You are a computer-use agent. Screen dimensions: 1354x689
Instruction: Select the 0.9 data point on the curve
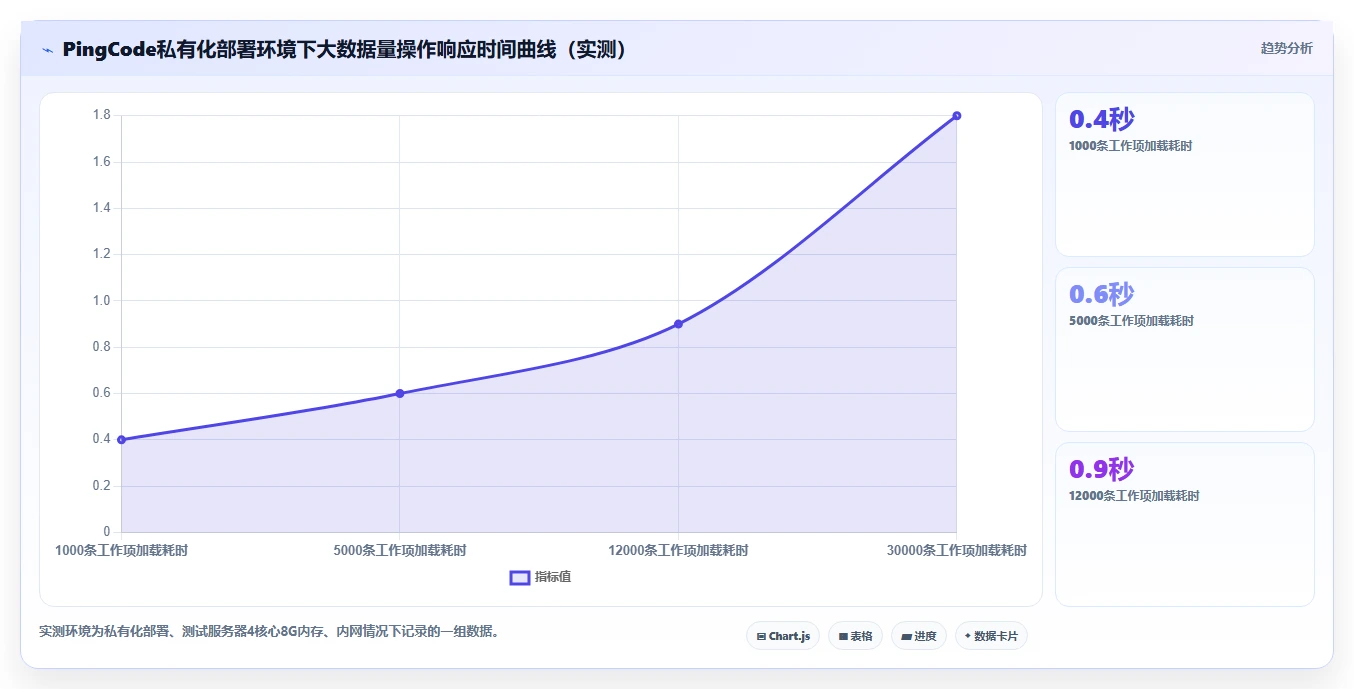678,324
